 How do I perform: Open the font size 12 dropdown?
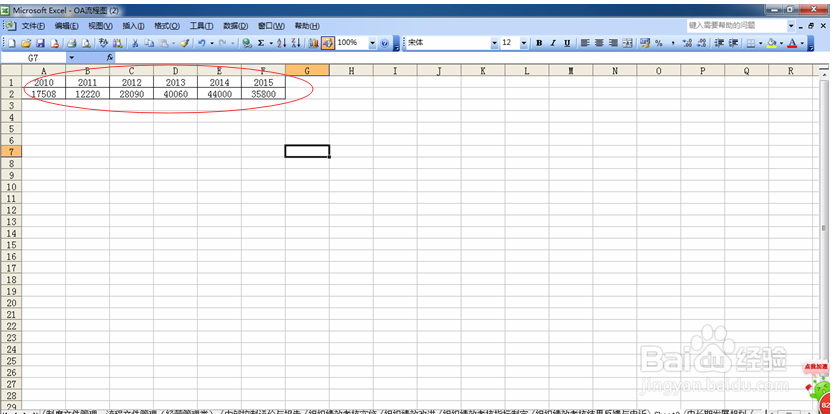point(524,43)
